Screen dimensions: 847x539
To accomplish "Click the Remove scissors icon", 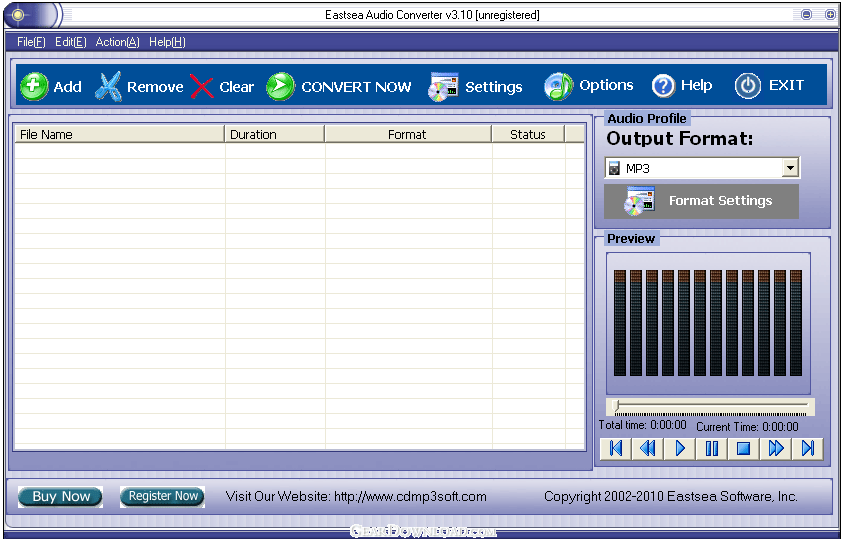I will tap(109, 86).
